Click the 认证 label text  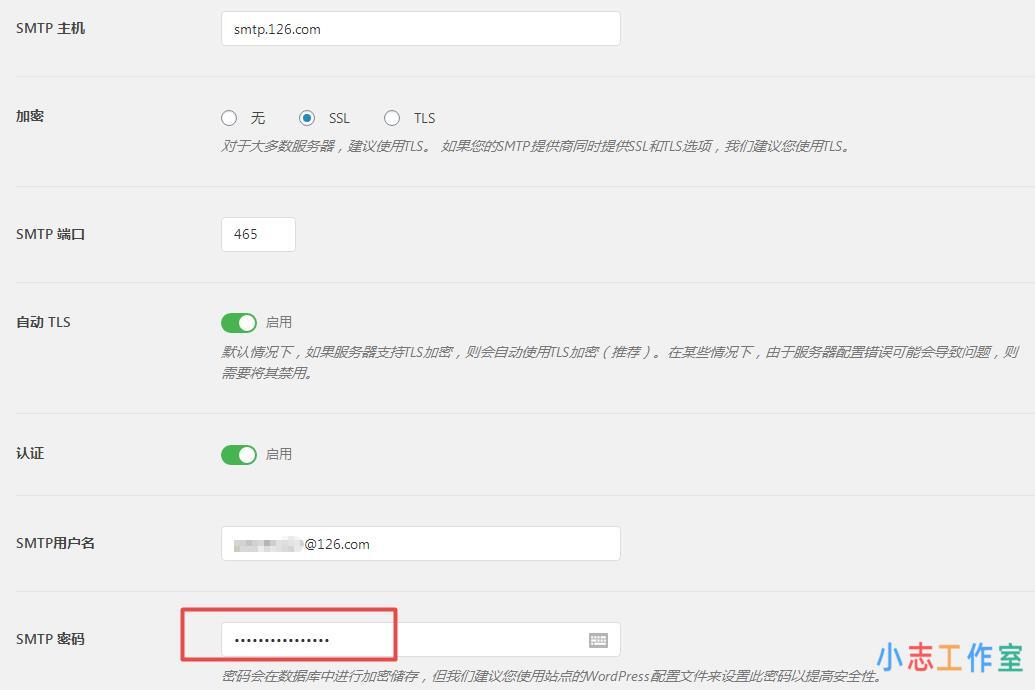(30, 454)
